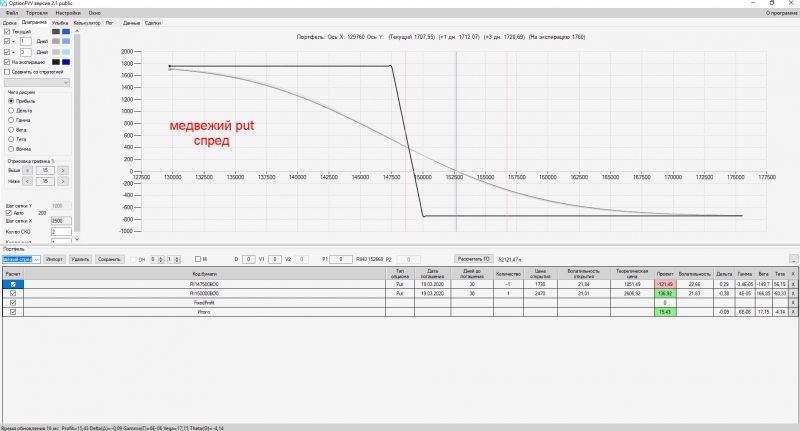This screenshot has height=431, width=800.
Task: Click the Шаг сетки X input field
Action: pyautogui.click(x=61, y=221)
